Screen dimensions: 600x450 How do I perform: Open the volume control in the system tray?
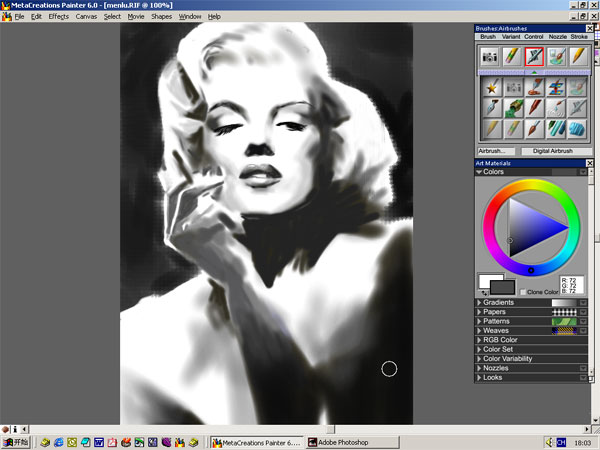coord(549,443)
